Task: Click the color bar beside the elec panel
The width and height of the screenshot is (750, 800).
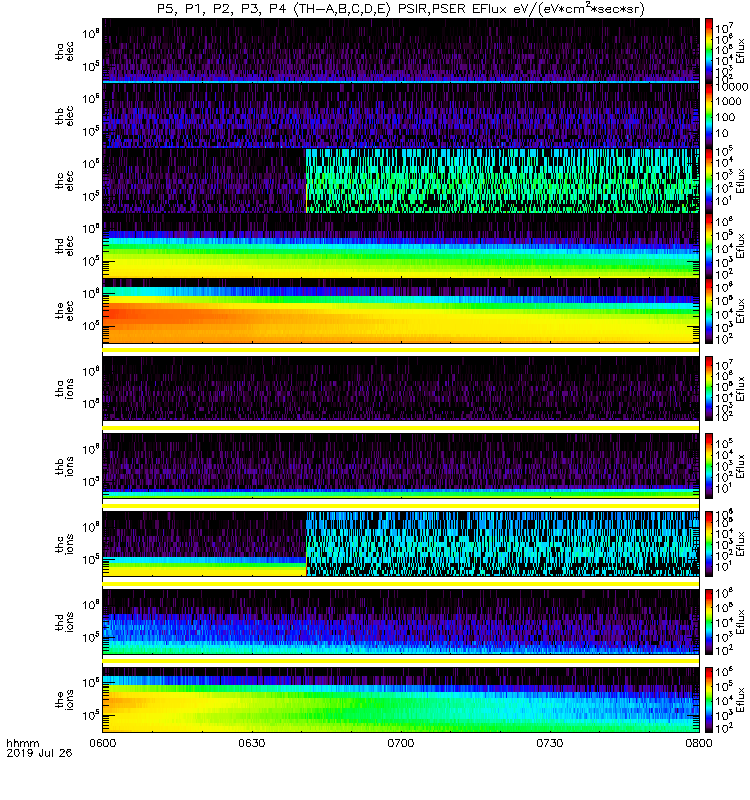Action: click(x=709, y=311)
